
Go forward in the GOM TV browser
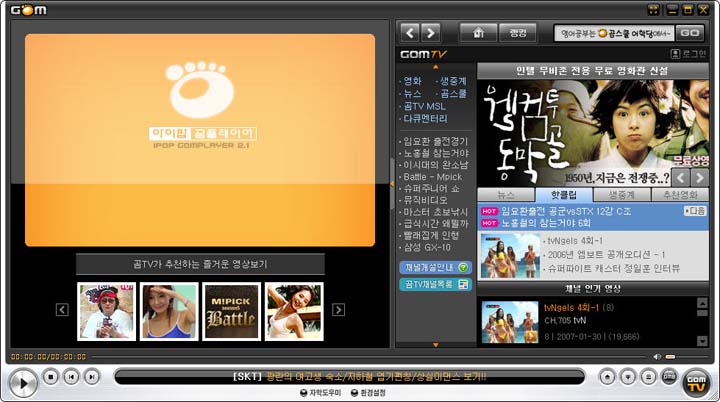[431, 33]
